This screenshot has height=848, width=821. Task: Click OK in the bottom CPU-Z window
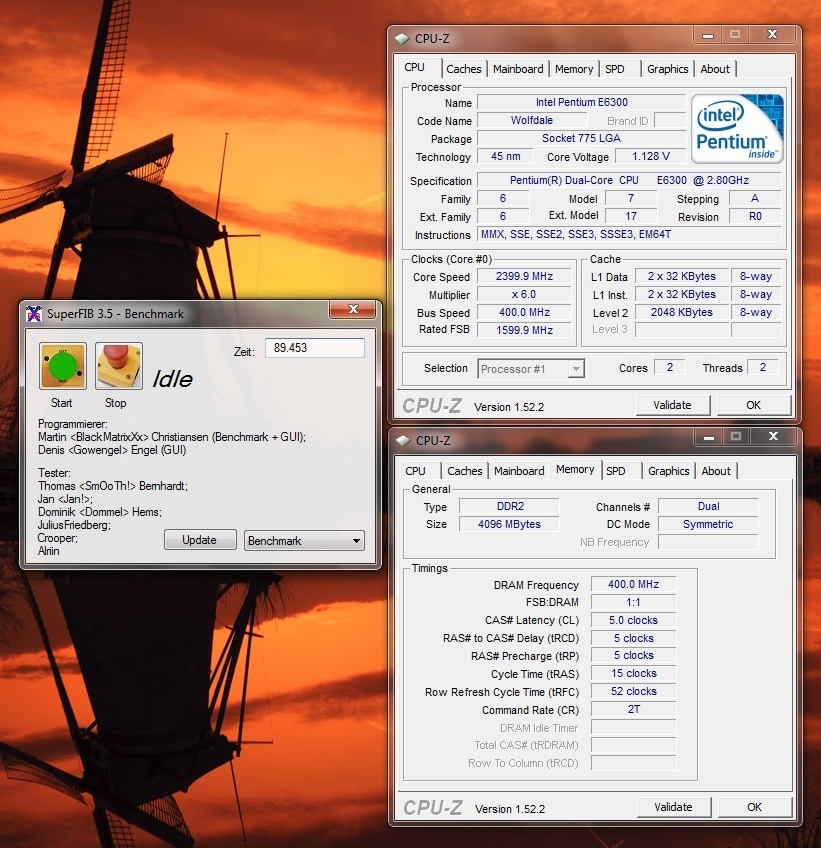(754, 807)
